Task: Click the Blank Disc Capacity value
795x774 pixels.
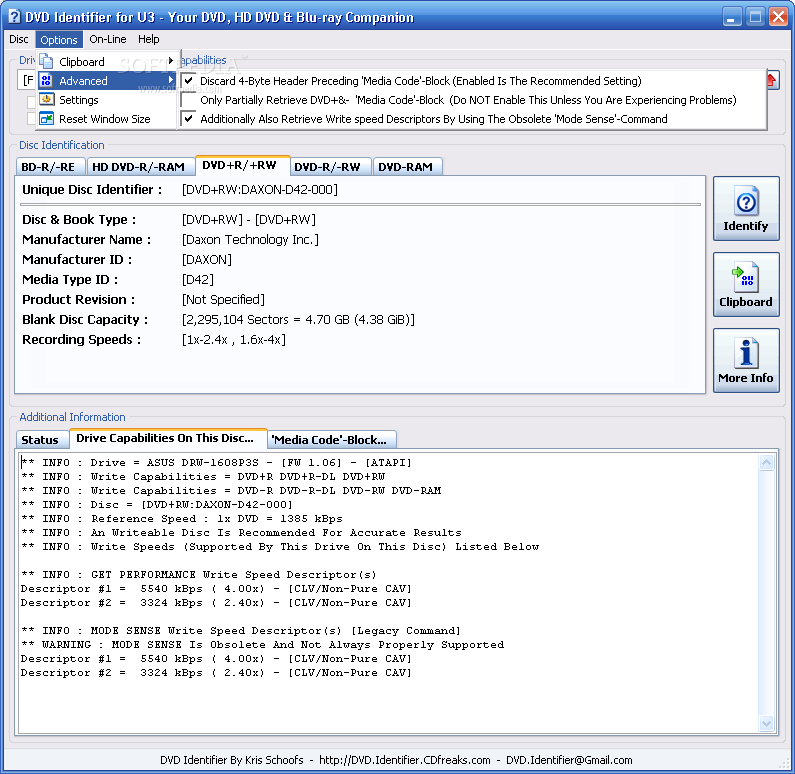Action: [x=298, y=320]
